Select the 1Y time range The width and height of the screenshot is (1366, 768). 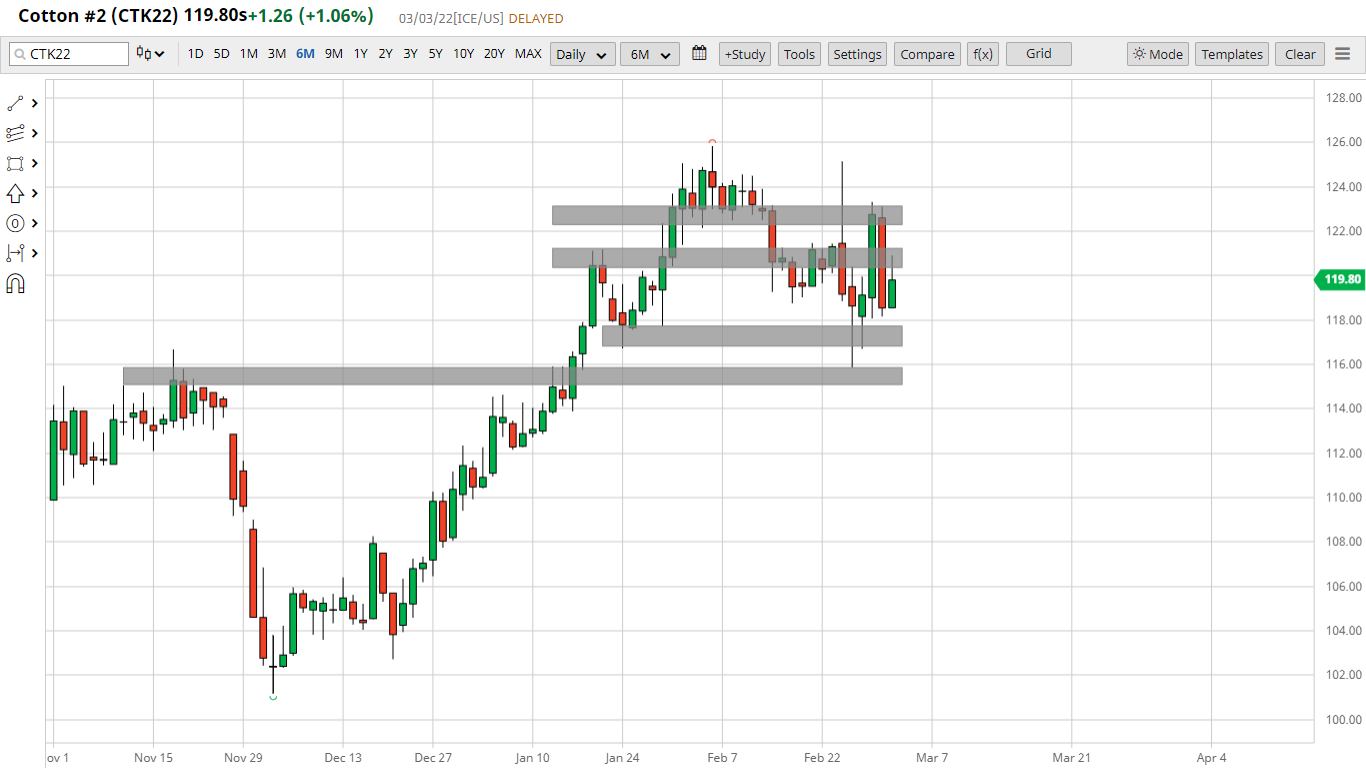pyautogui.click(x=361, y=54)
